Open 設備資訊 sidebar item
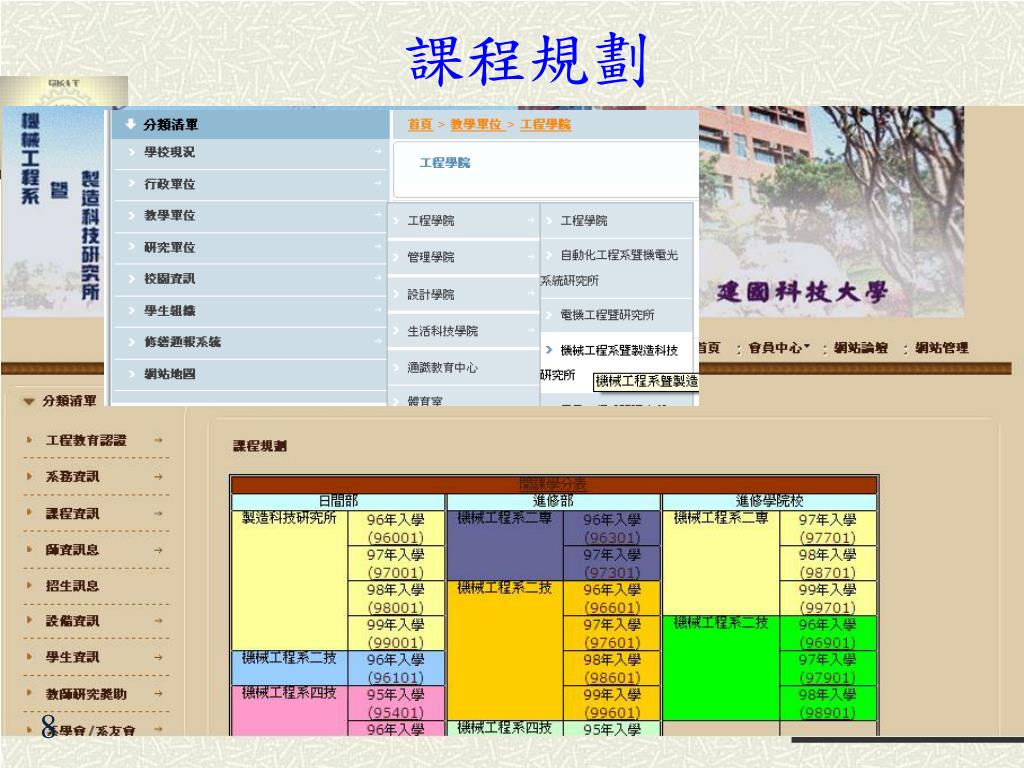Image resolution: width=1024 pixels, height=768 pixels. click(x=72, y=621)
